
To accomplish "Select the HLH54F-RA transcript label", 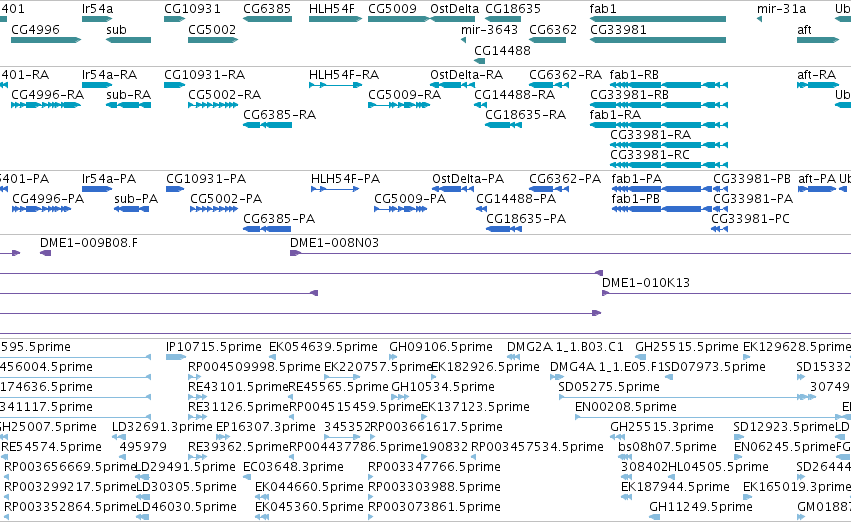I will (344, 74).
